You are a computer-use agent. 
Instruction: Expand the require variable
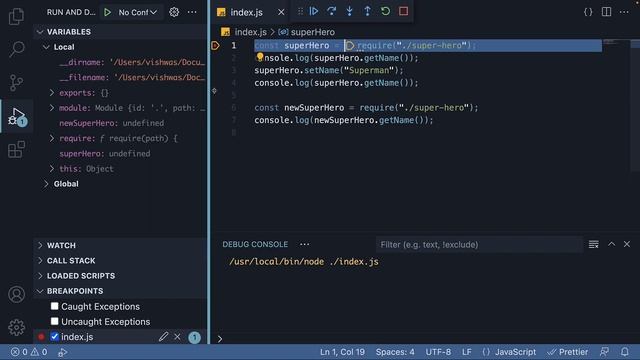click(52, 138)
